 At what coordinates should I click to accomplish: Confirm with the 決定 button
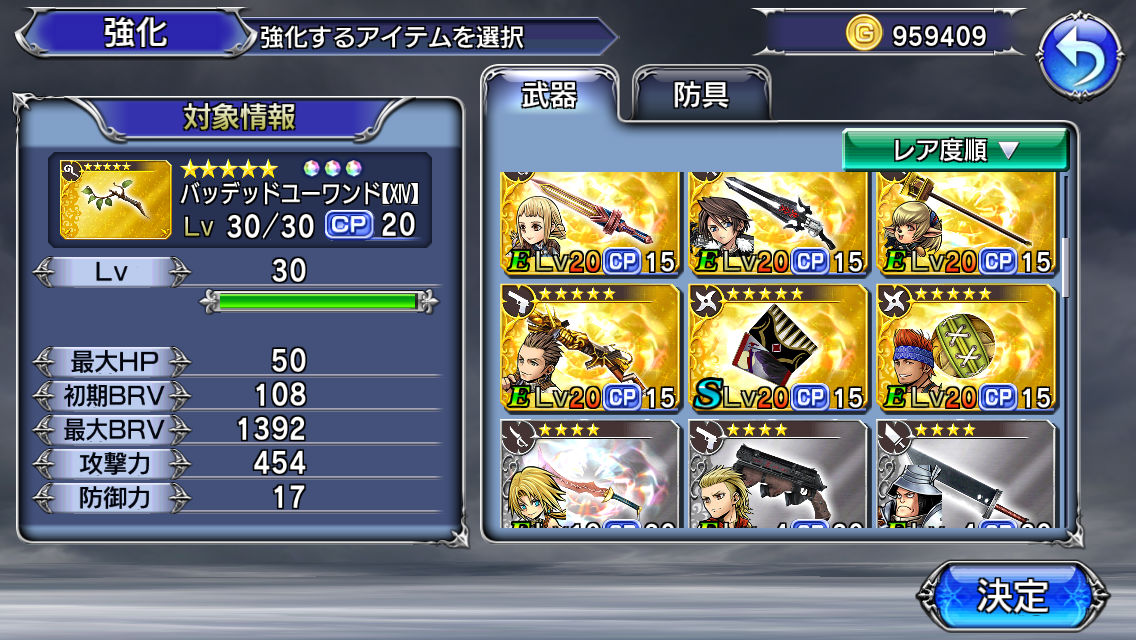pyautogui.click(x=1012, y=596)
